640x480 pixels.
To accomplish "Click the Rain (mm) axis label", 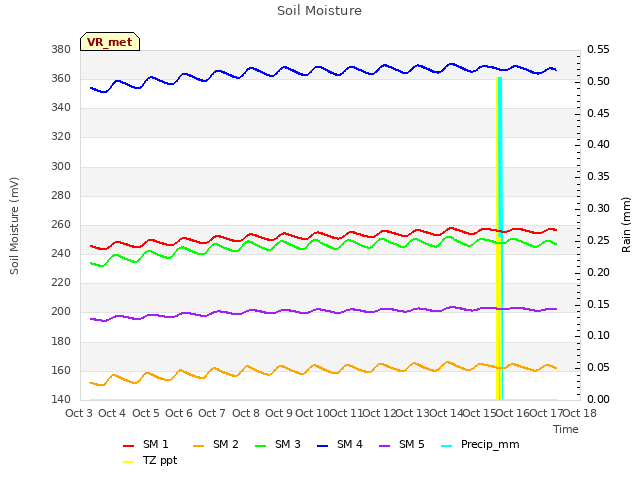I will point(626,225).
